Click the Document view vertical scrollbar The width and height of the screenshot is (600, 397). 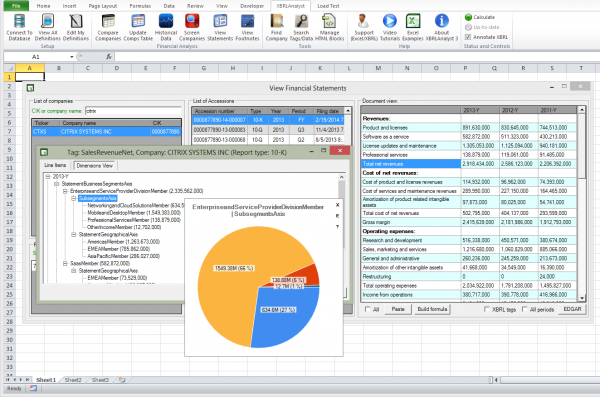581,203
